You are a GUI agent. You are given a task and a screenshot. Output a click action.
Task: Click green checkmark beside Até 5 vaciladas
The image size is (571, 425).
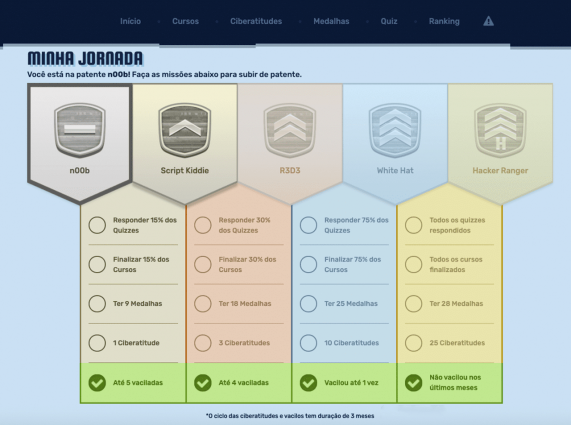point(97,383)
